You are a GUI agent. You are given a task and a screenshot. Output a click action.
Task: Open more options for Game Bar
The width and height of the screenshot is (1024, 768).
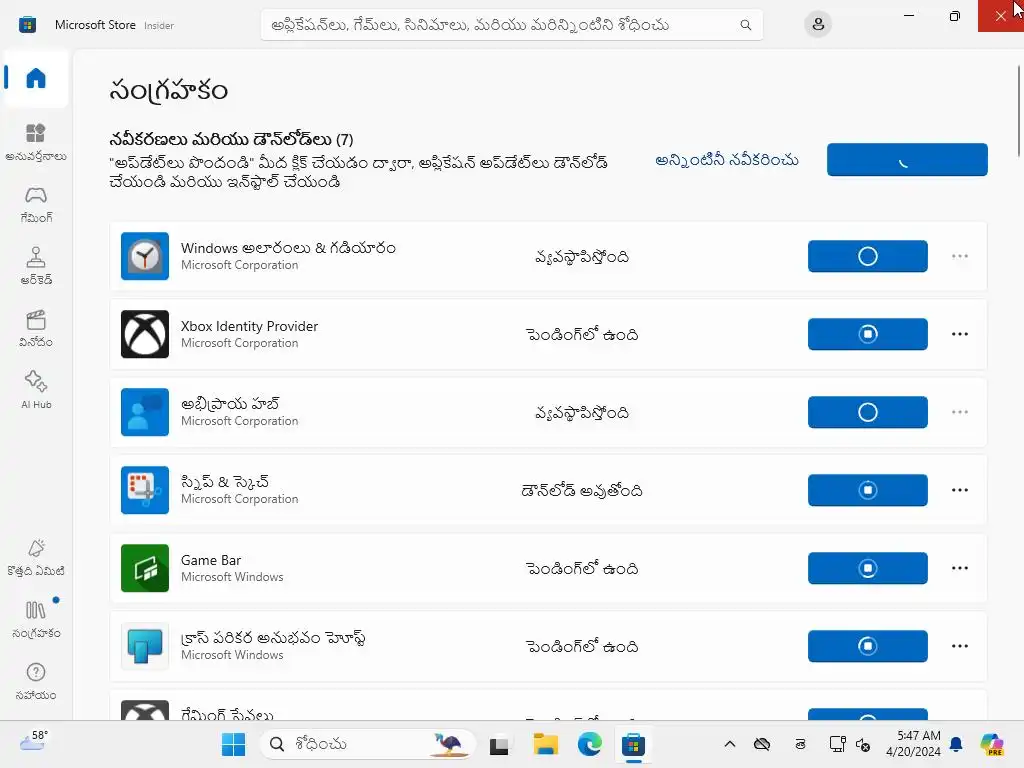(x=959, y=568)
